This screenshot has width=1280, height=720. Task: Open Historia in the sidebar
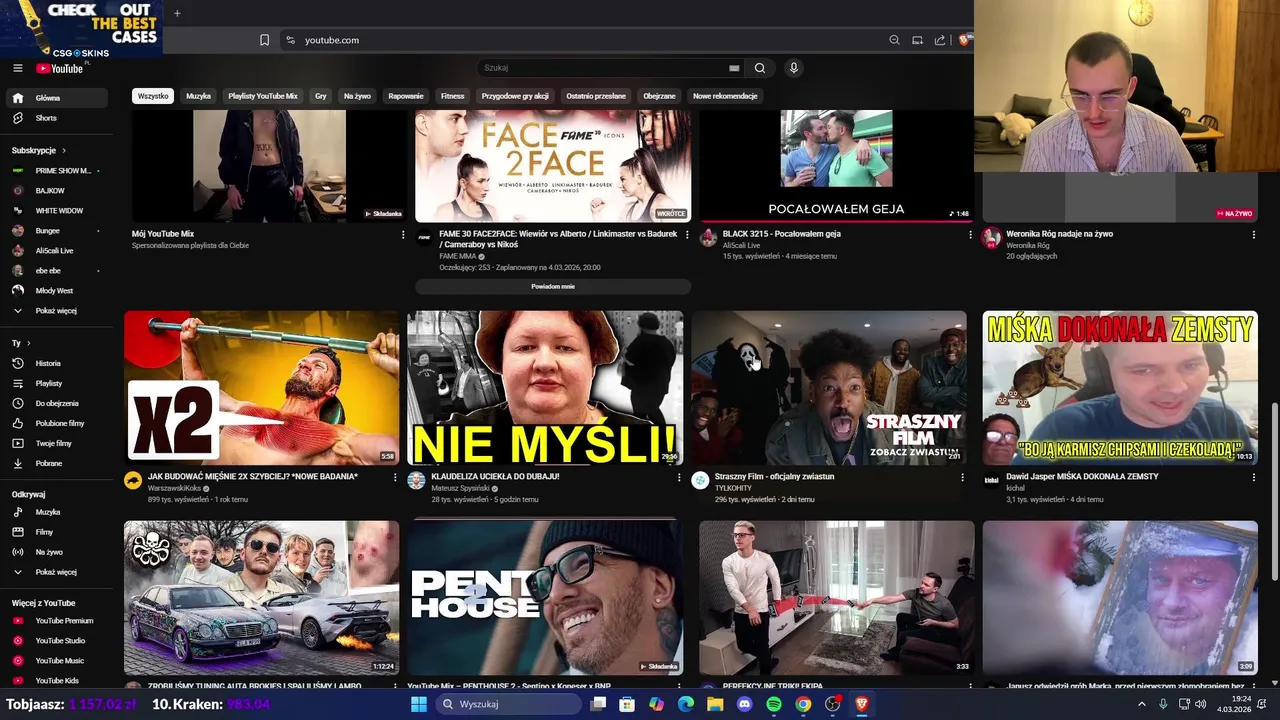[56, 363]
